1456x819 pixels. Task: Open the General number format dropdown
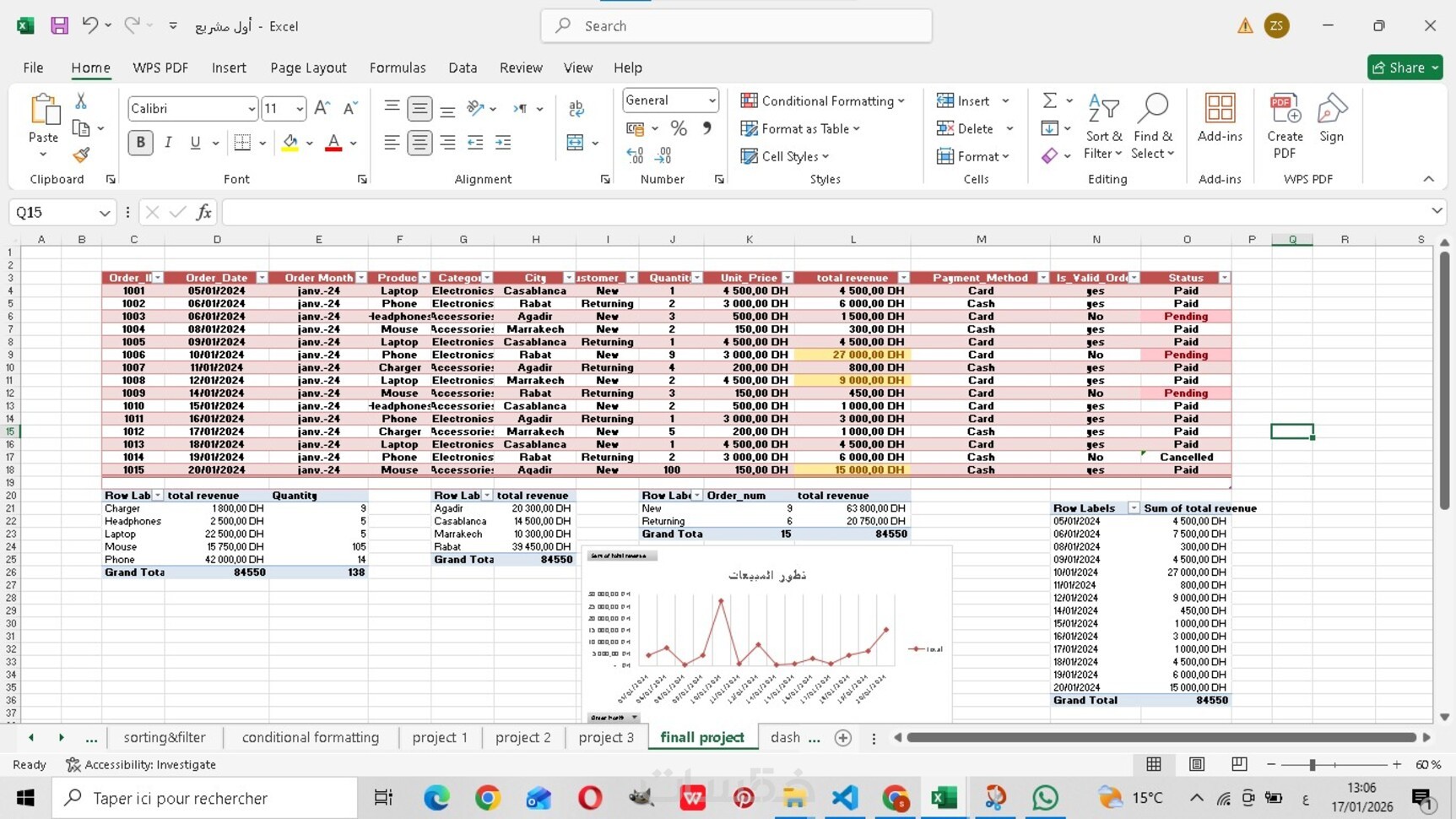coord(712,100)
